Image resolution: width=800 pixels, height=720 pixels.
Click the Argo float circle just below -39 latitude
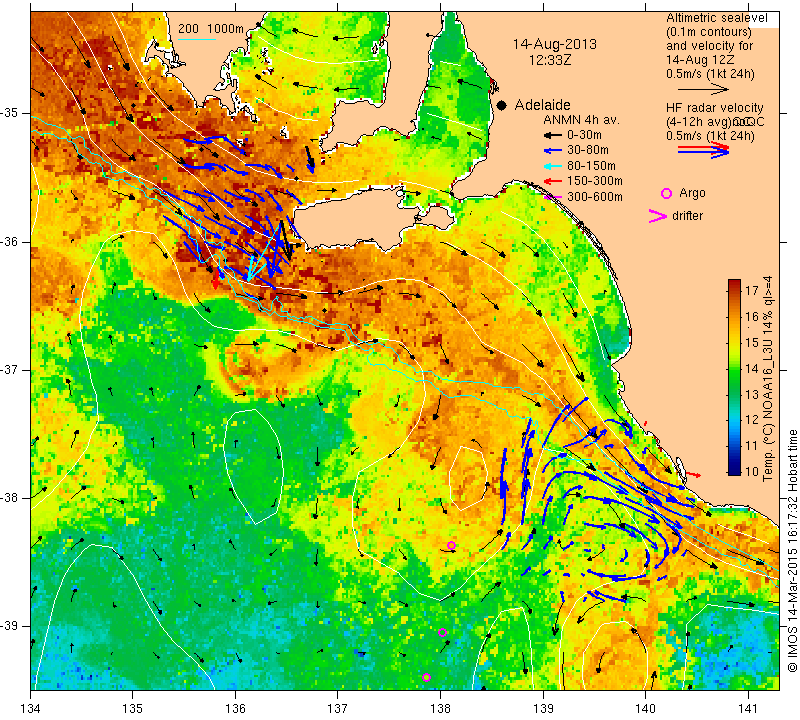442,633
